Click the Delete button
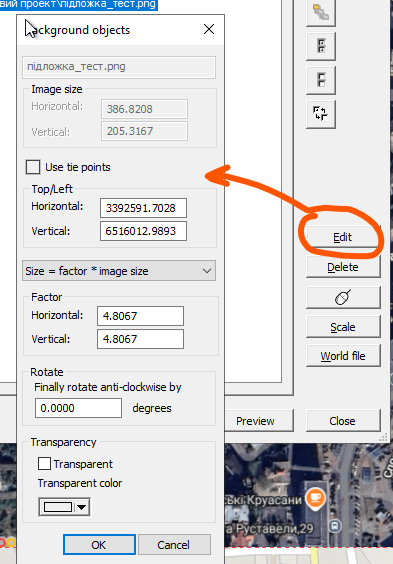 tap(343, 267)
